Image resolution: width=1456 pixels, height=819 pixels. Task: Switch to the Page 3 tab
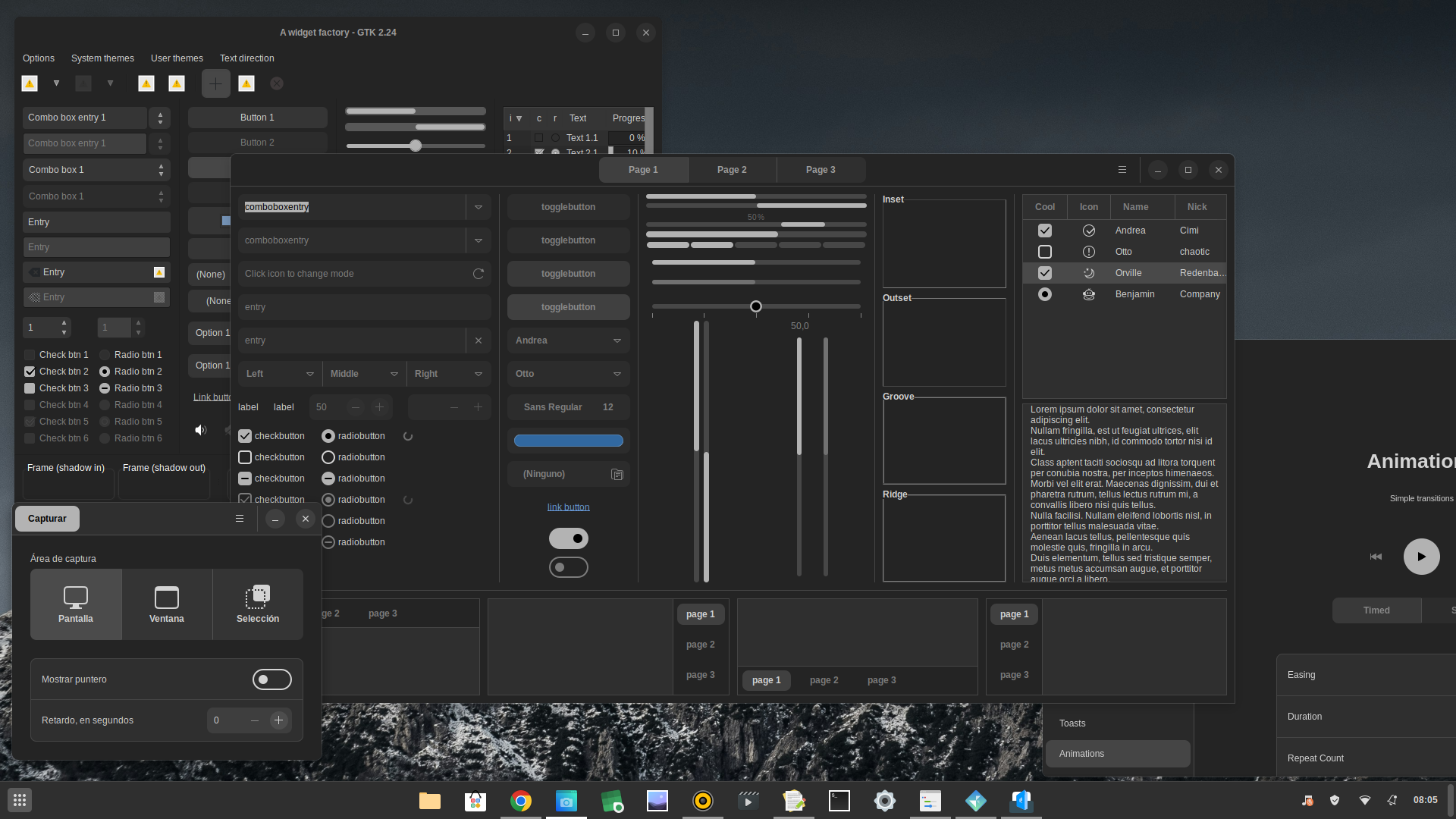coord(821,170)
